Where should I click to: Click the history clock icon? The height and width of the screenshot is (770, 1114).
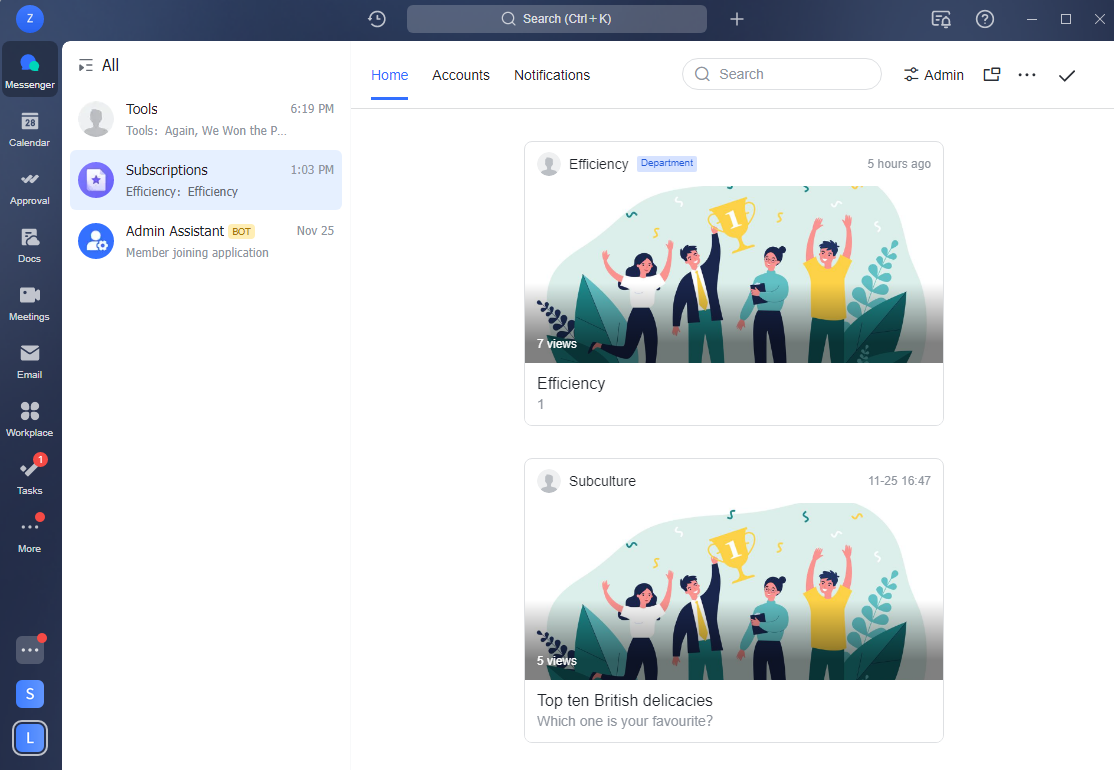377,19
